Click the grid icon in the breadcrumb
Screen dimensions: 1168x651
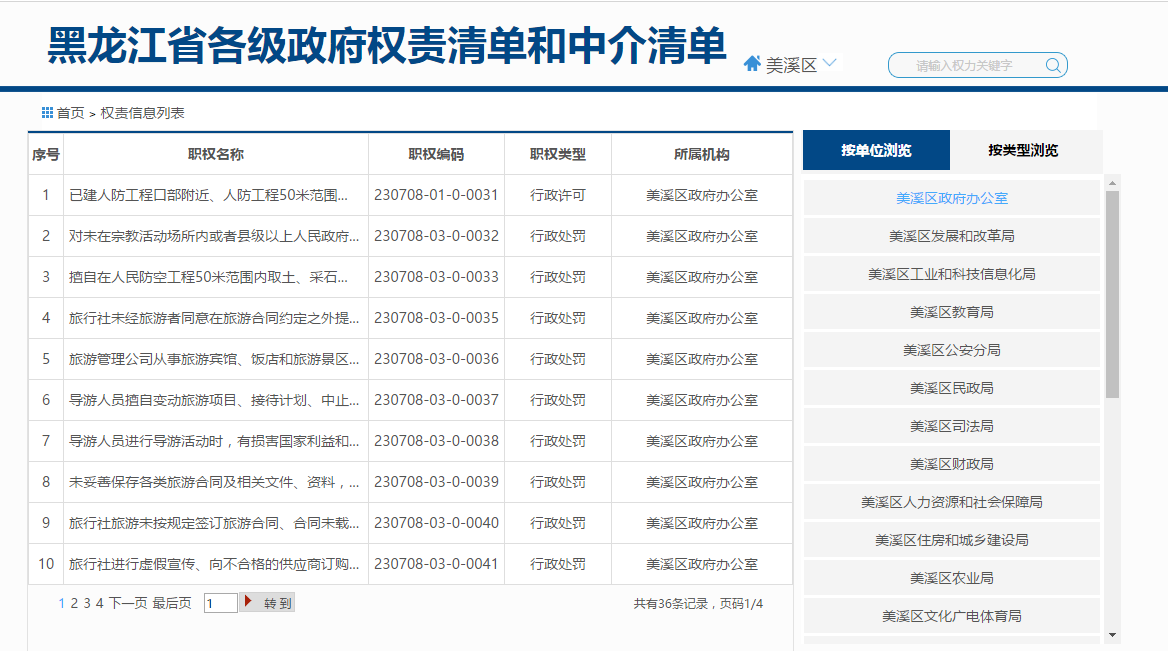(47, 112)
